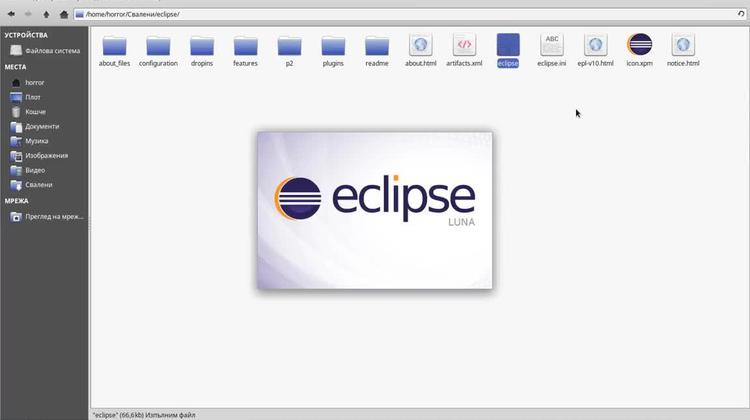Open Файлова система in sidebar
Image resolution: width=750 pixels, height=420 pixels.
[x=44, y=51]
